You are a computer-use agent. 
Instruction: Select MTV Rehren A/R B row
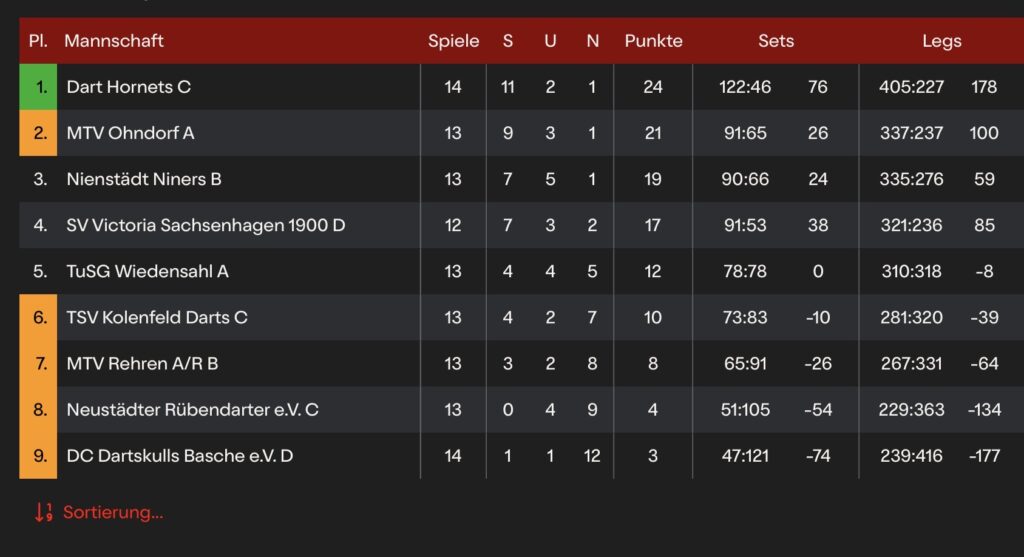click(142, 363)
